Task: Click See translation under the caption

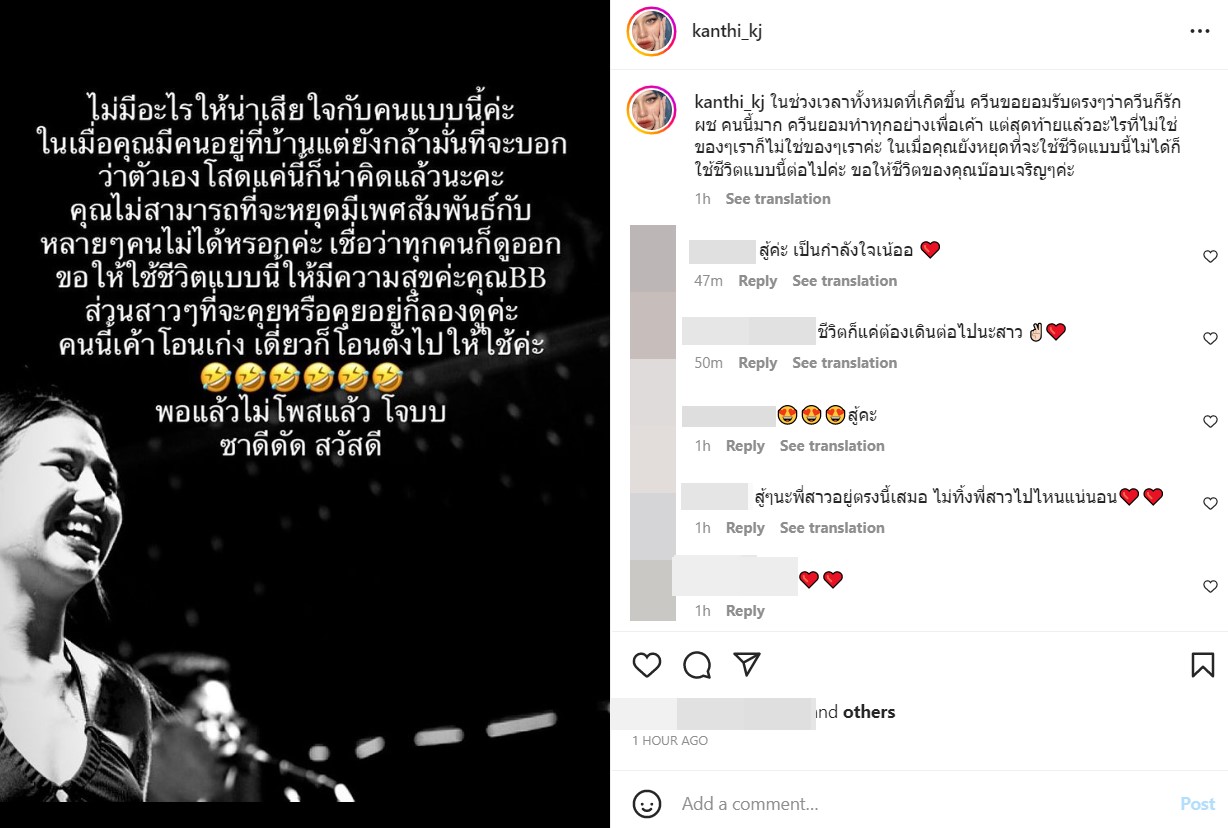Action: [778, 199]
